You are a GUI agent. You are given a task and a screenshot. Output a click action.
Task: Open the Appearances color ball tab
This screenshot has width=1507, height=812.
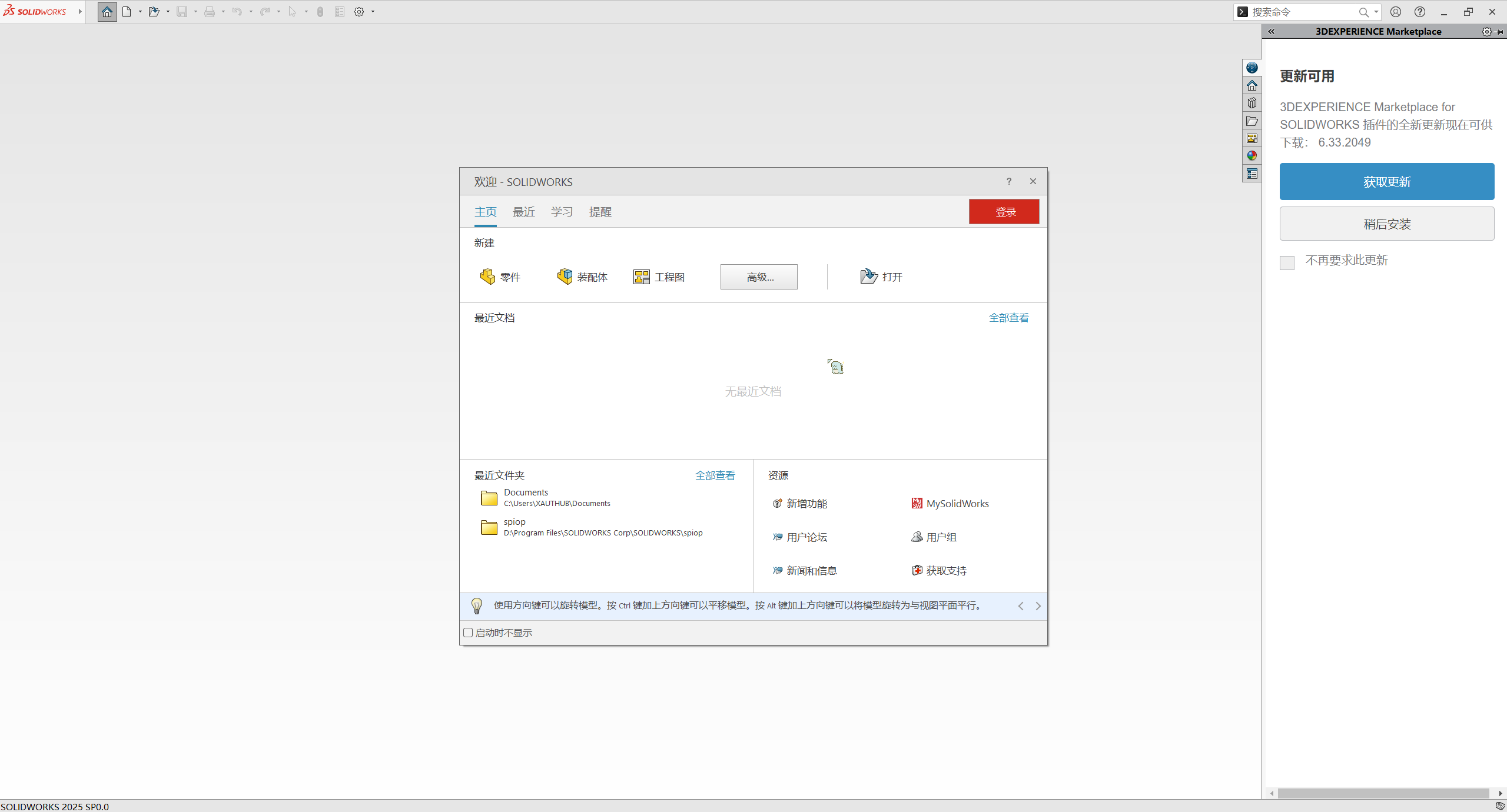point(1252,156)
